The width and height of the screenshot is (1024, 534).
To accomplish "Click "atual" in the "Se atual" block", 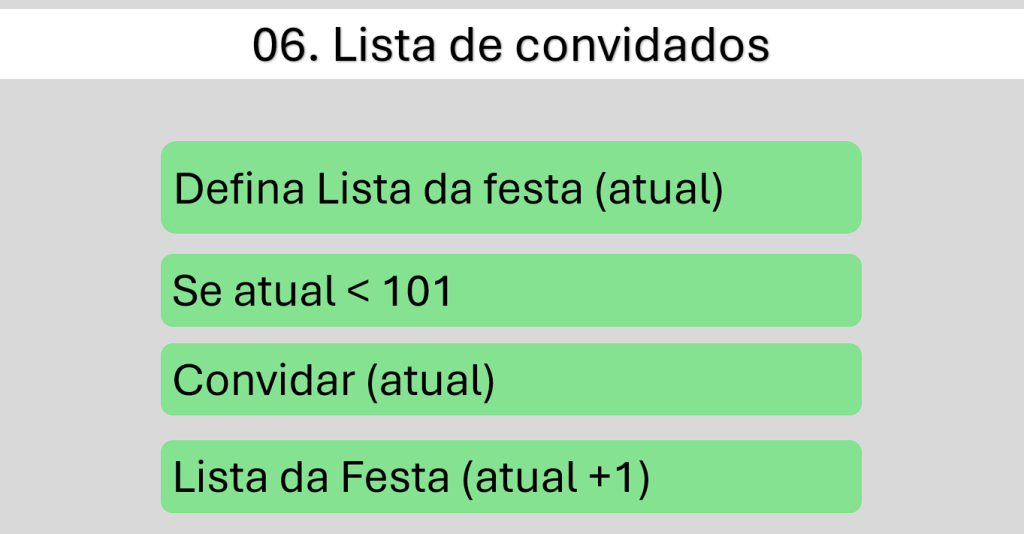I will tap(284, 291).
